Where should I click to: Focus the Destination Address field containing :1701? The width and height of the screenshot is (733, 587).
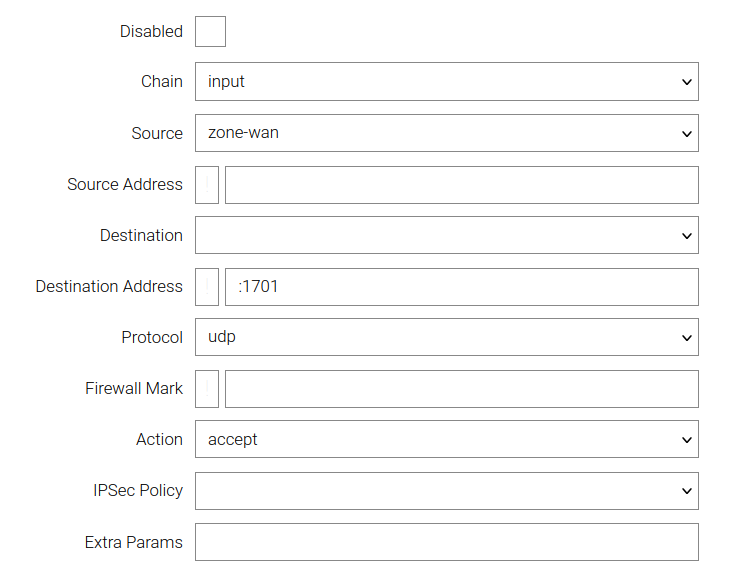click(461, 287)
